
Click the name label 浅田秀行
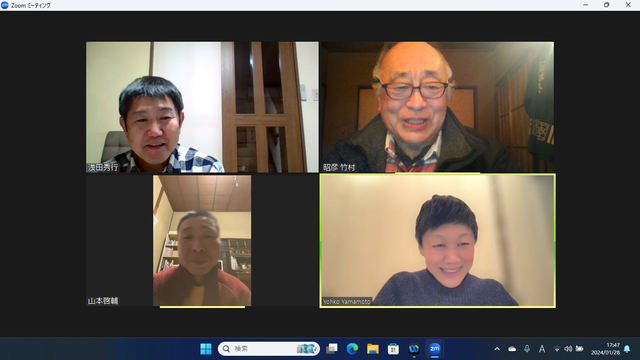(103, 167)
